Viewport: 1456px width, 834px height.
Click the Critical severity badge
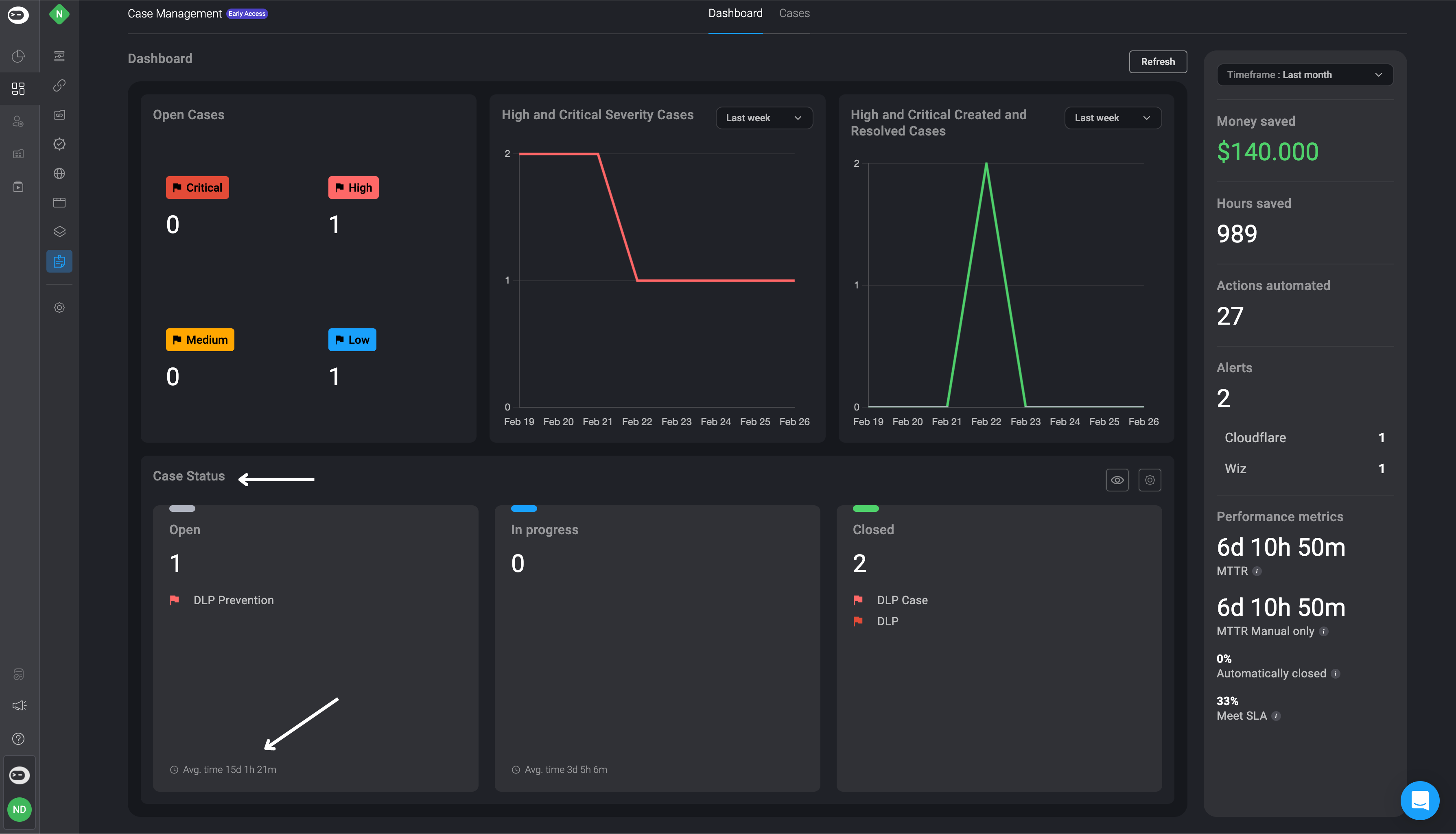(x=198, y=188)
